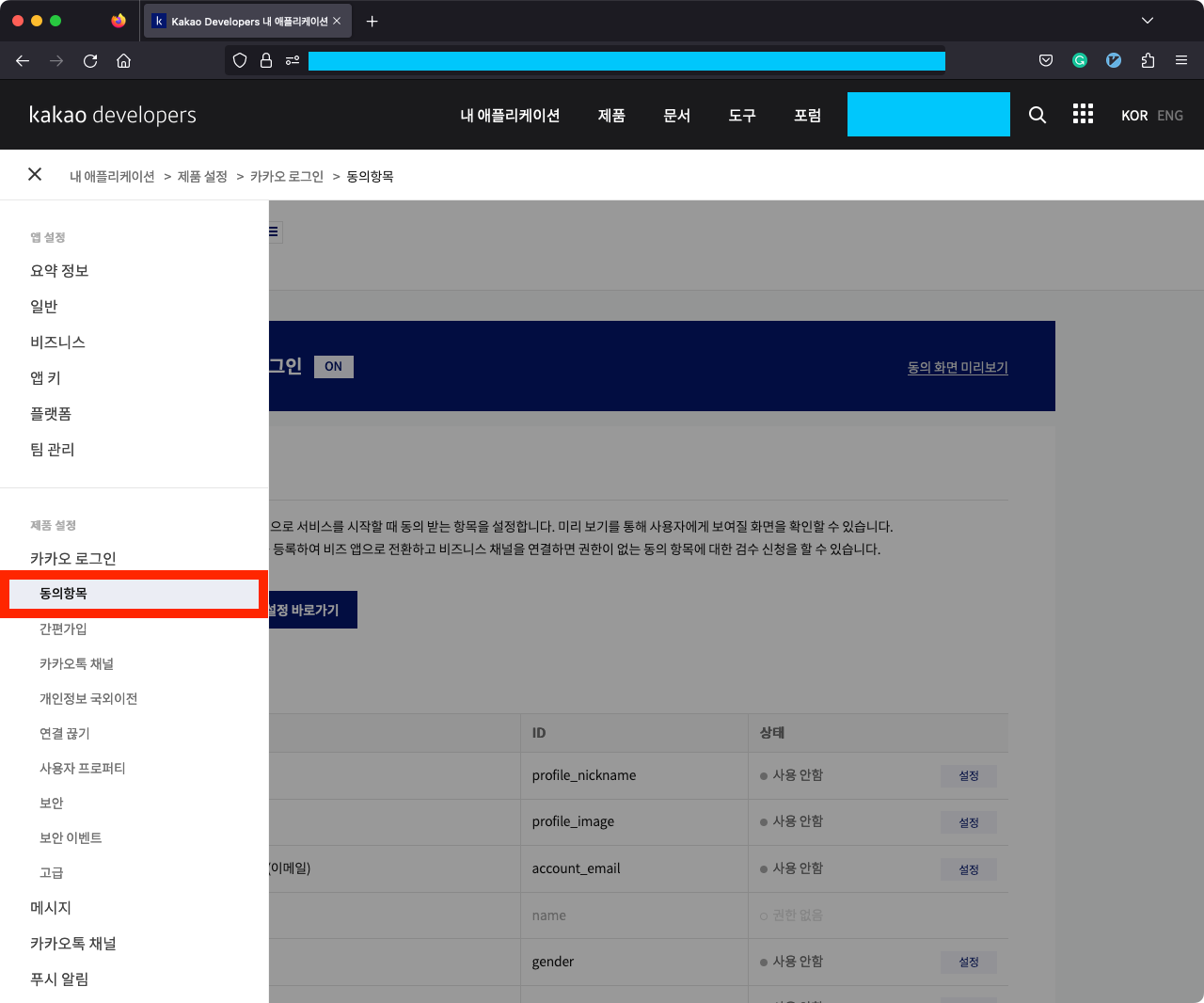Open the Firefox hamburger menu

click(1181, 60)
